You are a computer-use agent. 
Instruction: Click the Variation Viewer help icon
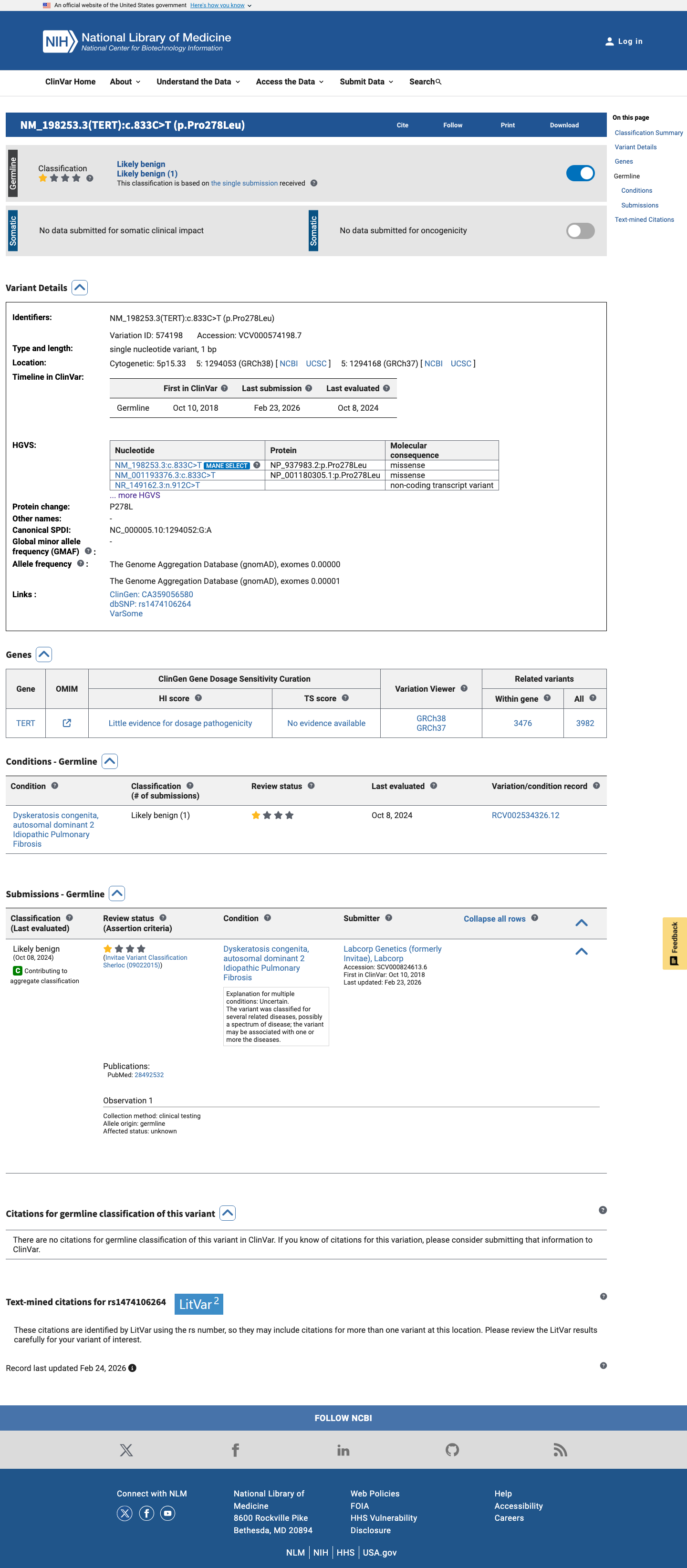464,688
